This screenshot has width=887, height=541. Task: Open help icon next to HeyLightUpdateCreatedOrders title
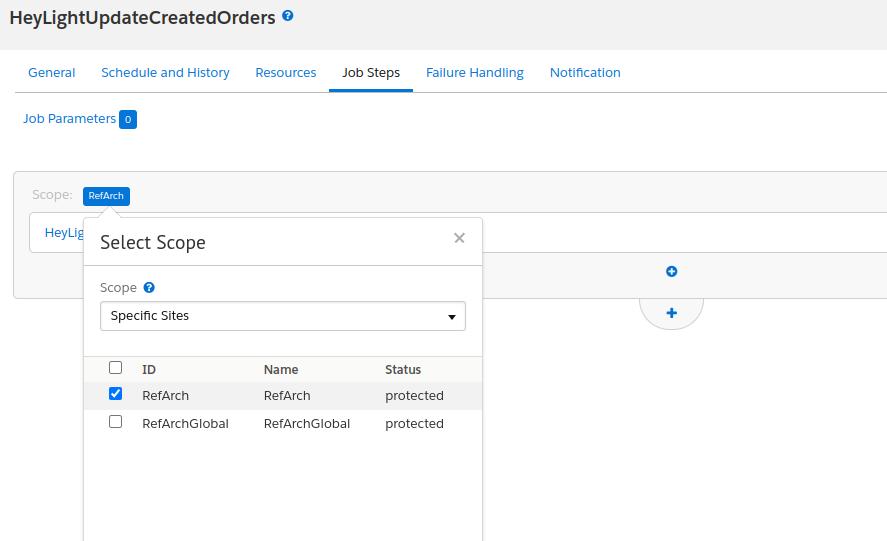click(288, 16)
